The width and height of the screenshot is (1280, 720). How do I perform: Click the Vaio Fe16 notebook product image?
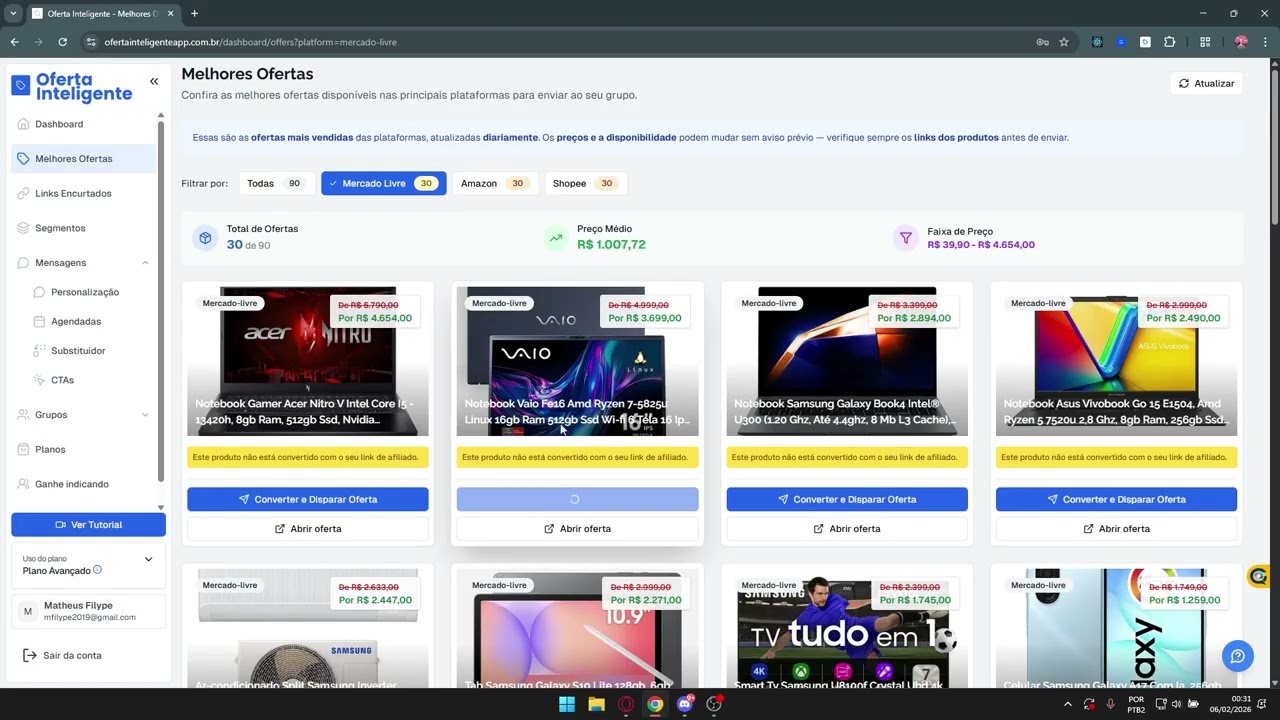(577, 361)
